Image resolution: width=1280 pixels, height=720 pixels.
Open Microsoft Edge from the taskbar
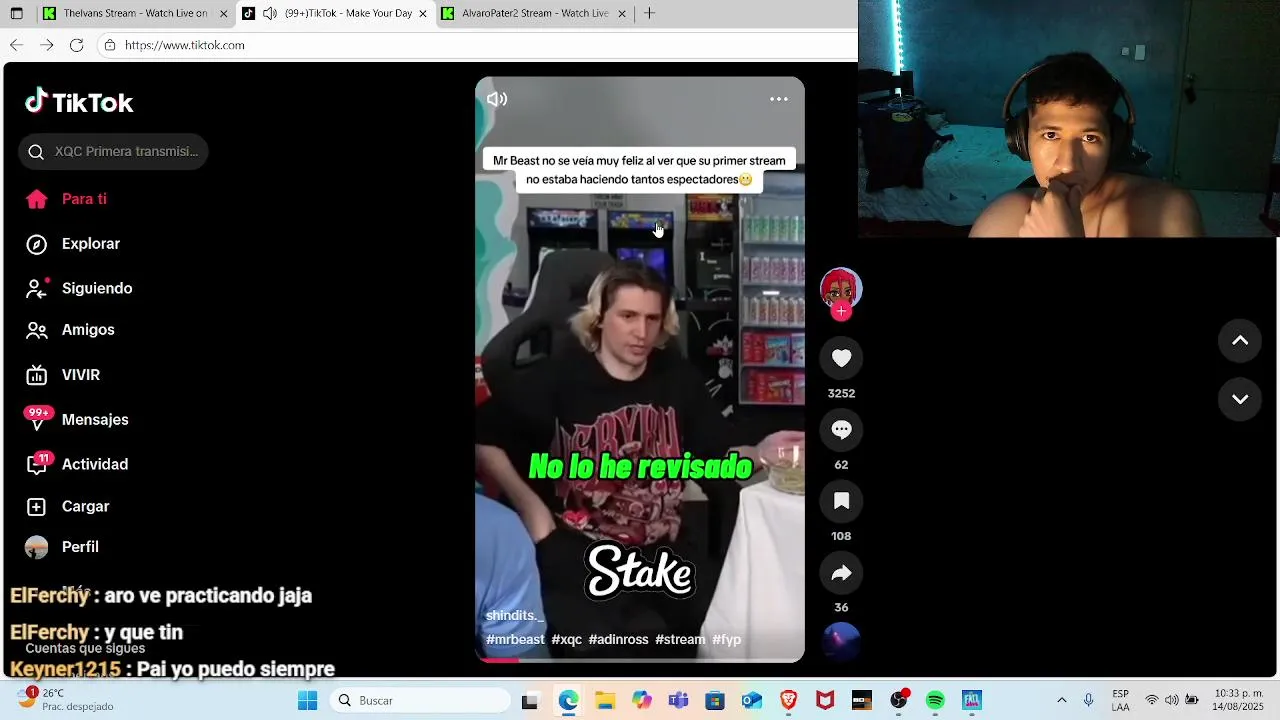568,700
